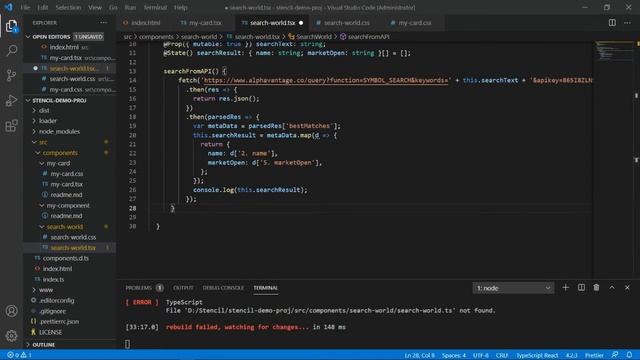Viewport: 640px width, 360px height.
Task: Open Explorer panel ellipsis menu
Action: [x=104, y=23]
